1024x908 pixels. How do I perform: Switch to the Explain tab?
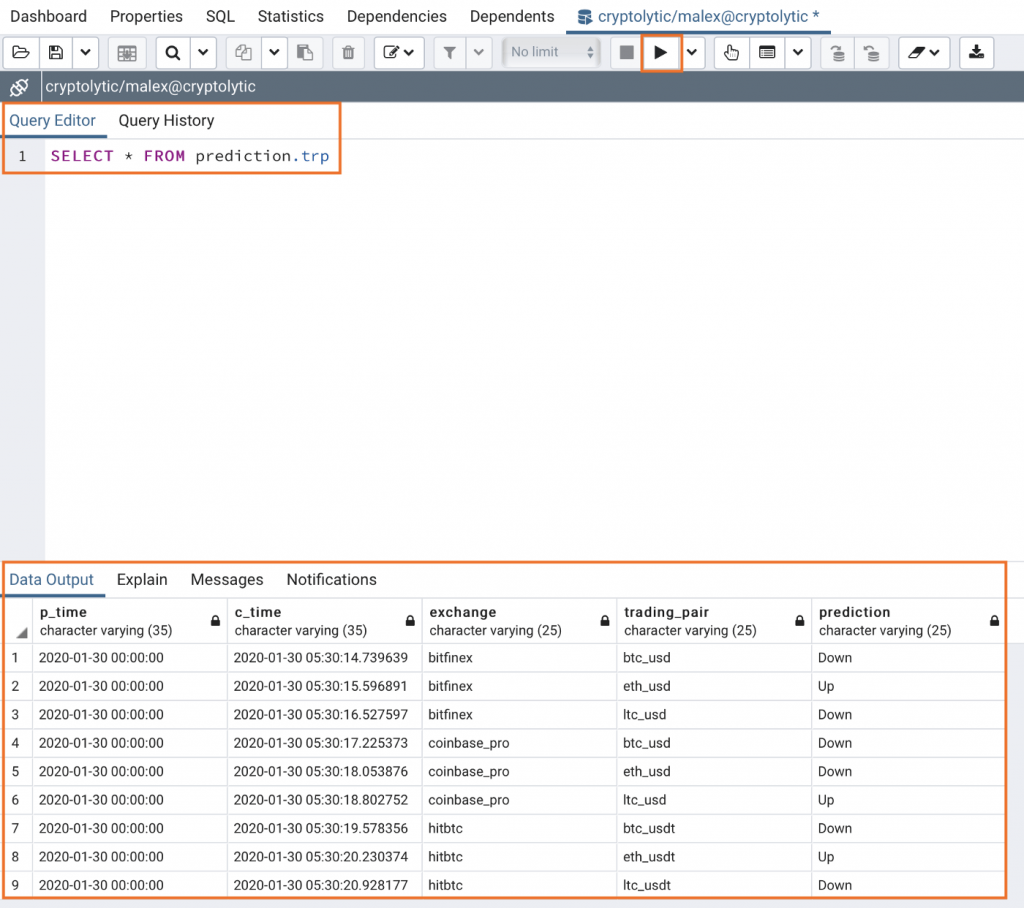coord(142,579)
